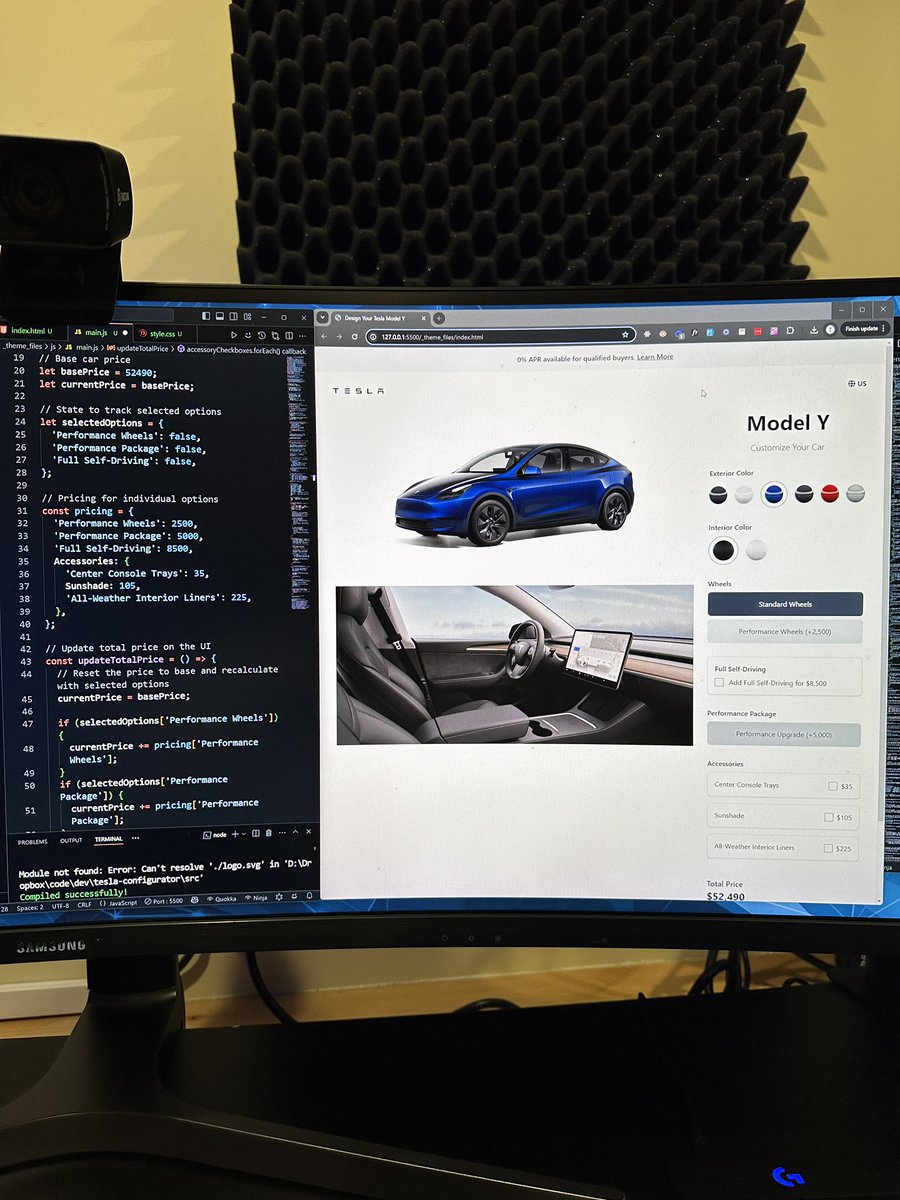Click the Model Y interior image
This screenshot has width=900, height=1200.
pyautogui.click(x=514, y=665)
